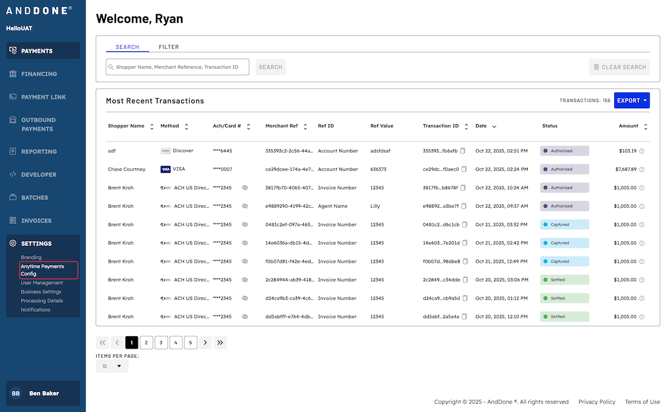Click the shopper name search field

pos(177,67)
